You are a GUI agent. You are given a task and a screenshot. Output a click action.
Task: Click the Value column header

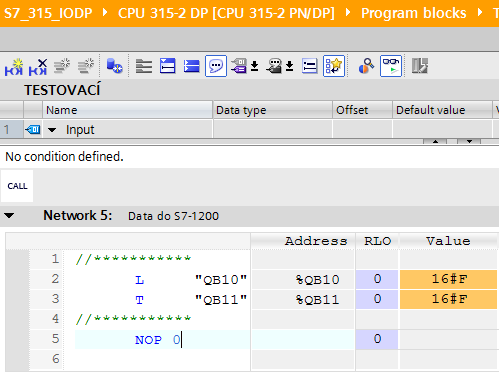(x=448, y=241)
